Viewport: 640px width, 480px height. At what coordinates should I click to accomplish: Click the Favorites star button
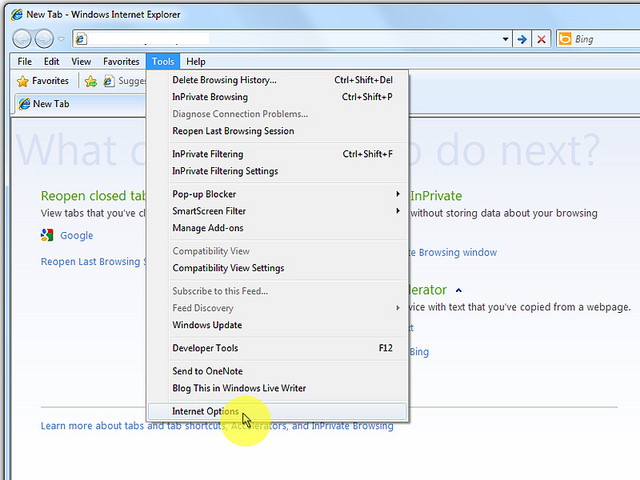(x=43, y=81)
